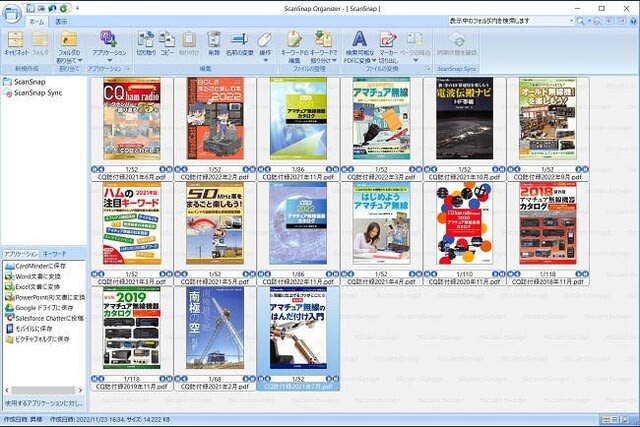Open キーワードで振り分け dropdown
The image size is (640, 427).
pyautogui.click(x=324, y=47)
